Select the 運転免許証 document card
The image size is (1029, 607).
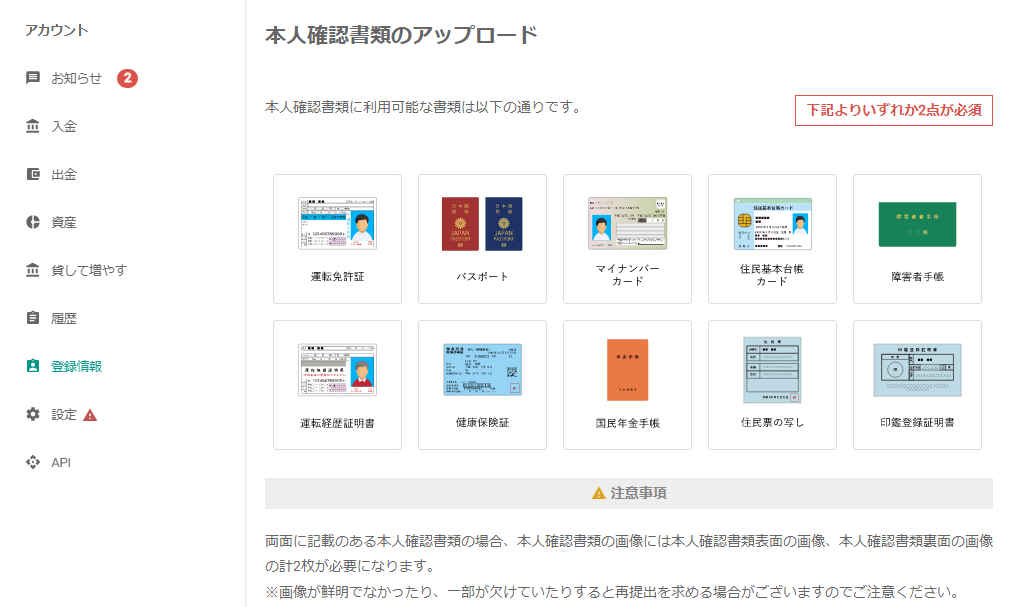tap(337, 239)
